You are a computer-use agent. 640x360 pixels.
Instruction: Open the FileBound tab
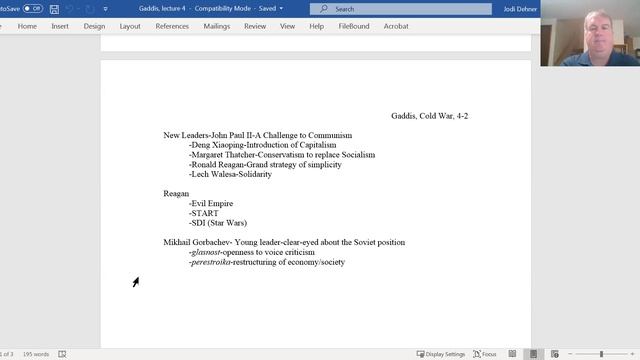point(354,26)
